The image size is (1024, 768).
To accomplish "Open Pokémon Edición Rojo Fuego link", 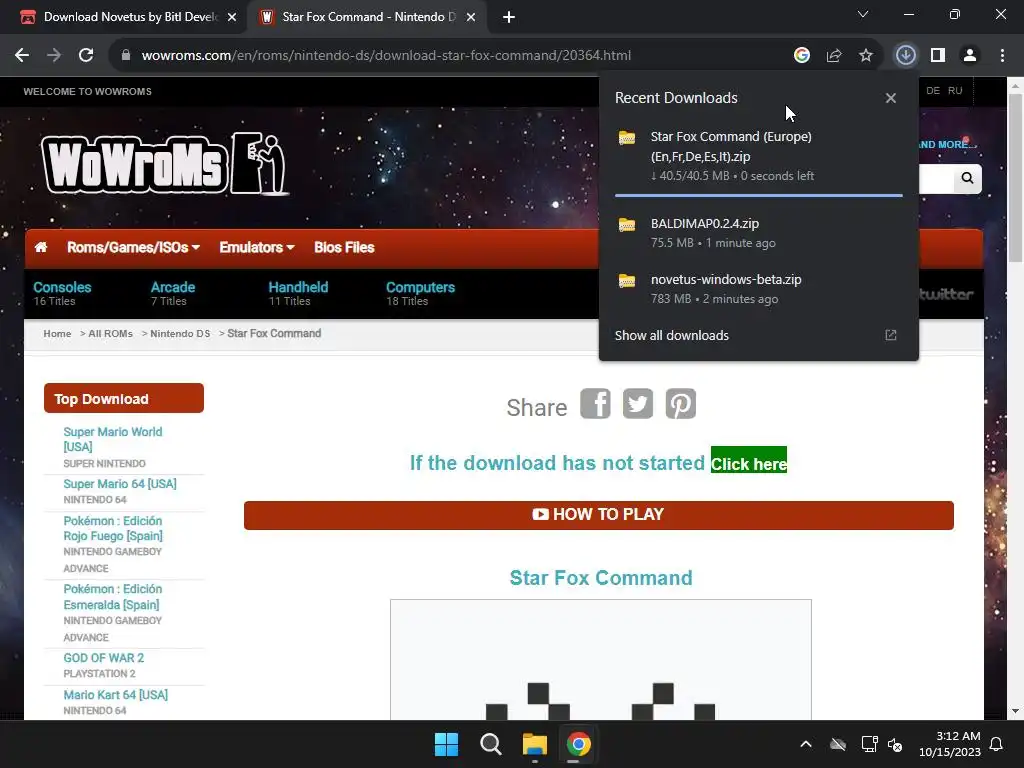I will [113, 528].
